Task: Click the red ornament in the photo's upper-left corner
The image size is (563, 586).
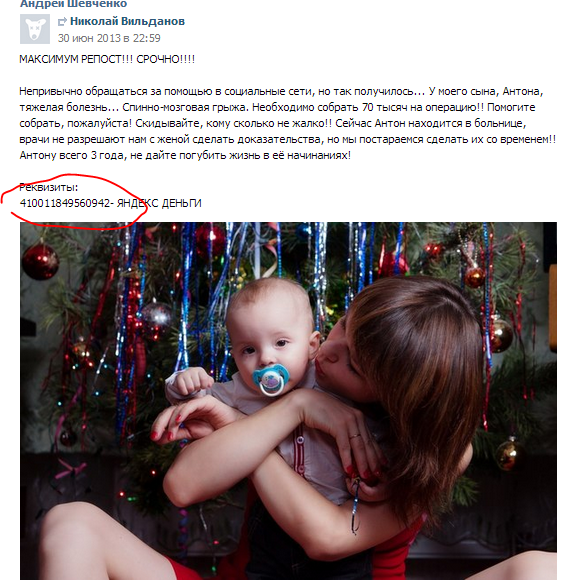Action: point(40,262)
